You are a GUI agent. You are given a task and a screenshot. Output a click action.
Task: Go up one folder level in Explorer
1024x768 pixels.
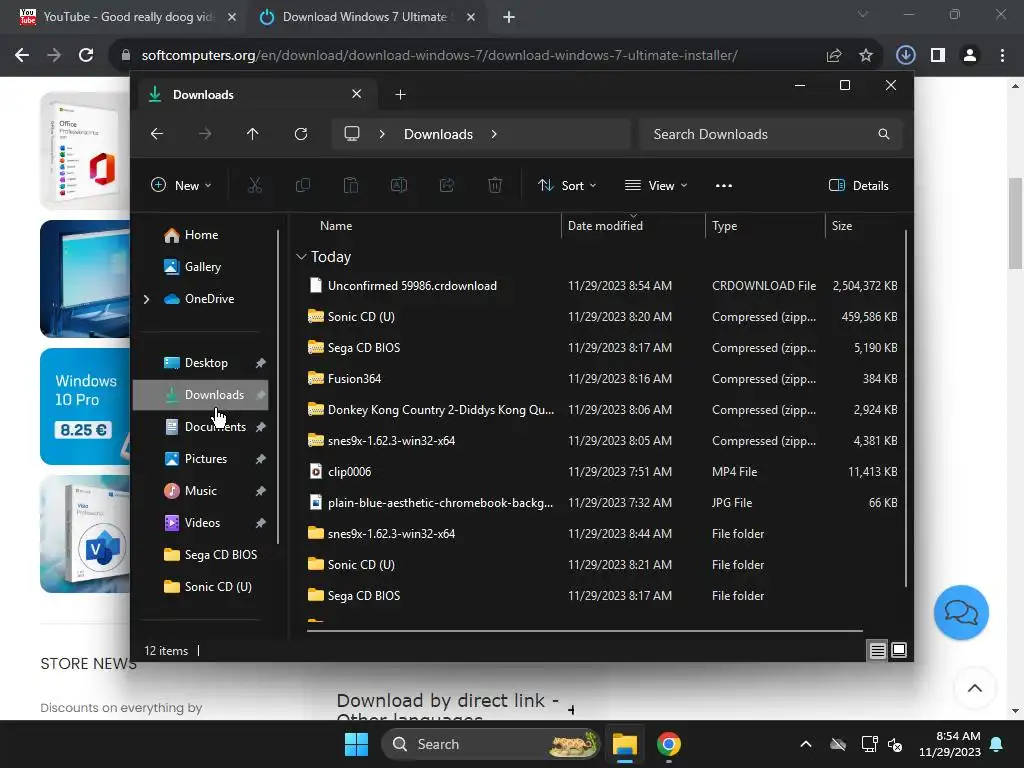coord(253,134)
